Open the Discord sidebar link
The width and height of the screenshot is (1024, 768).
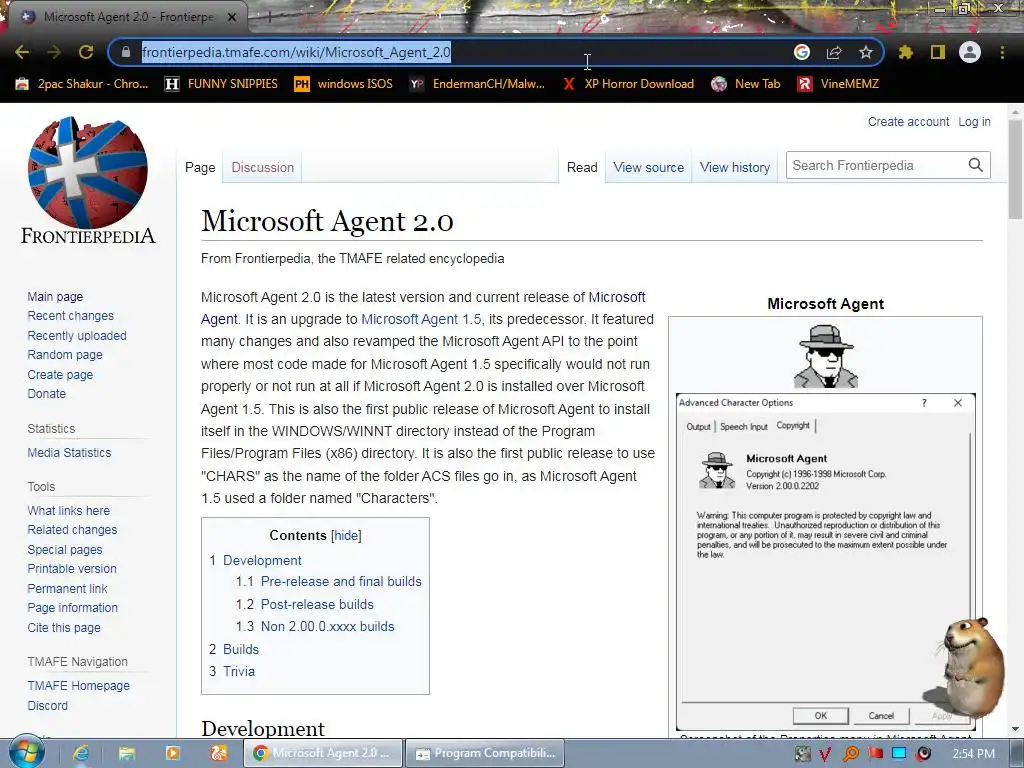tap(48, 705)
